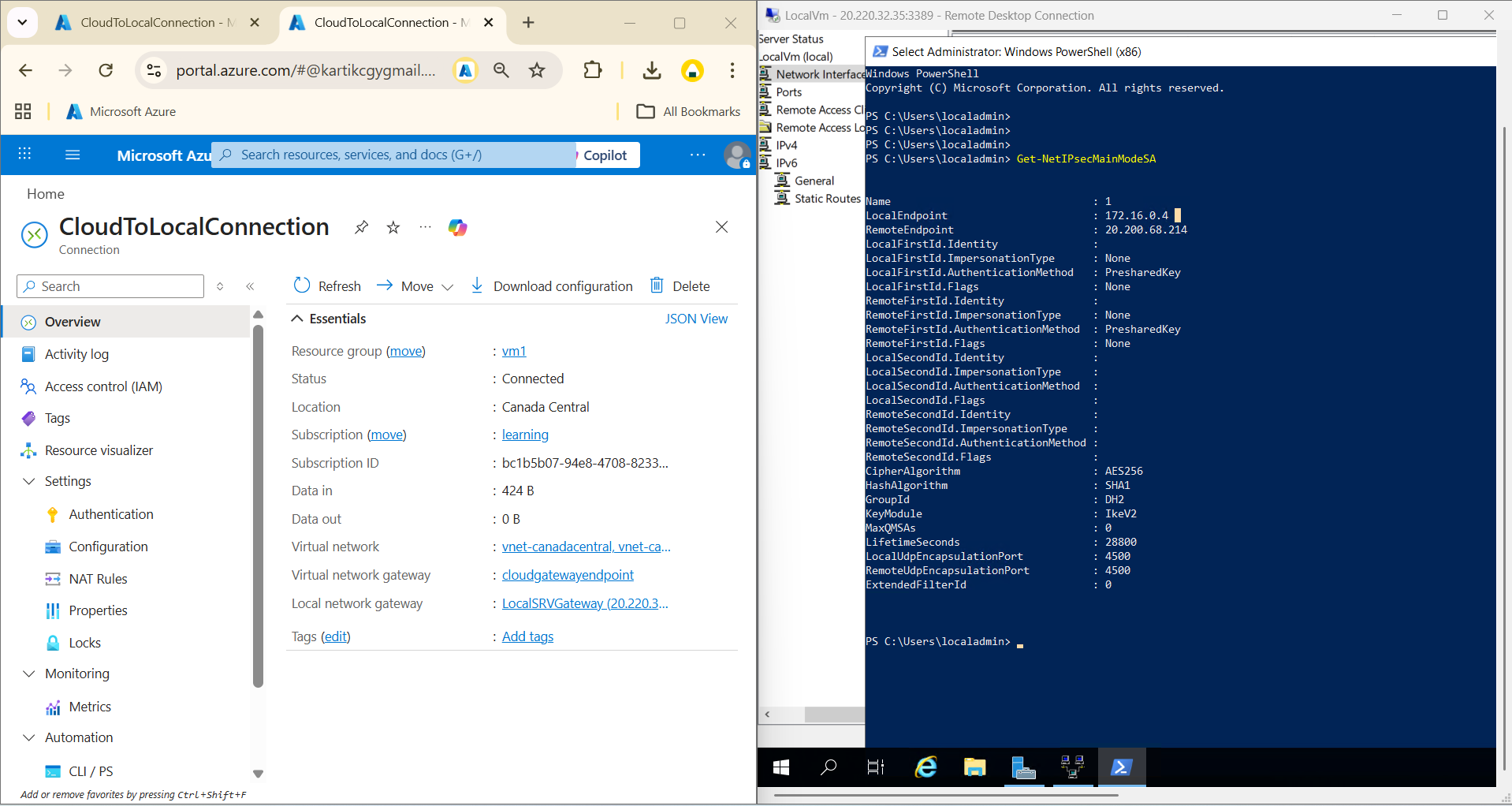Viewport: 1512px width, 806px height.
Task: Open the learning subscription link
Action: coord(525,435)
